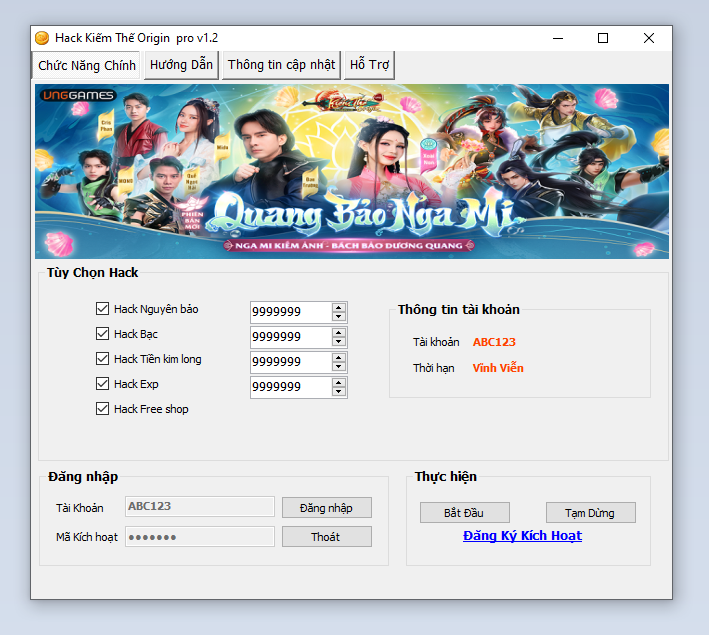Decrease Hack Bạc value with down arrow
This screenshot has width=709, height=635.
point(339,342)
